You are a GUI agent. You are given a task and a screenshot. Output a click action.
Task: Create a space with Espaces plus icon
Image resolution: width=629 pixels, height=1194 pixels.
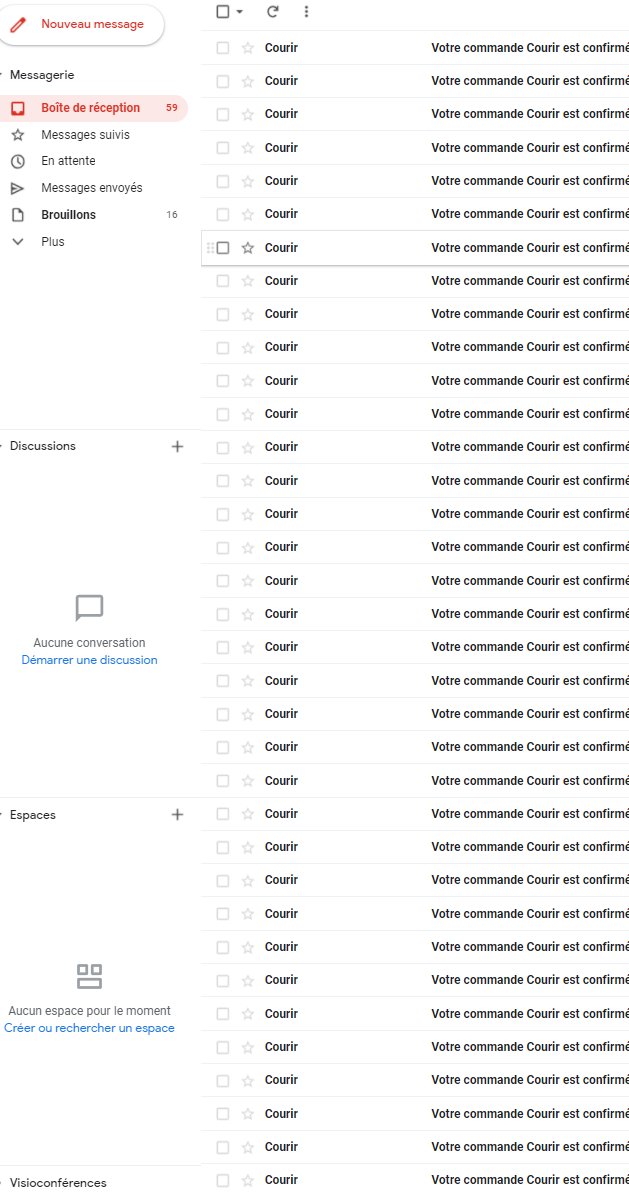[177, 815]
